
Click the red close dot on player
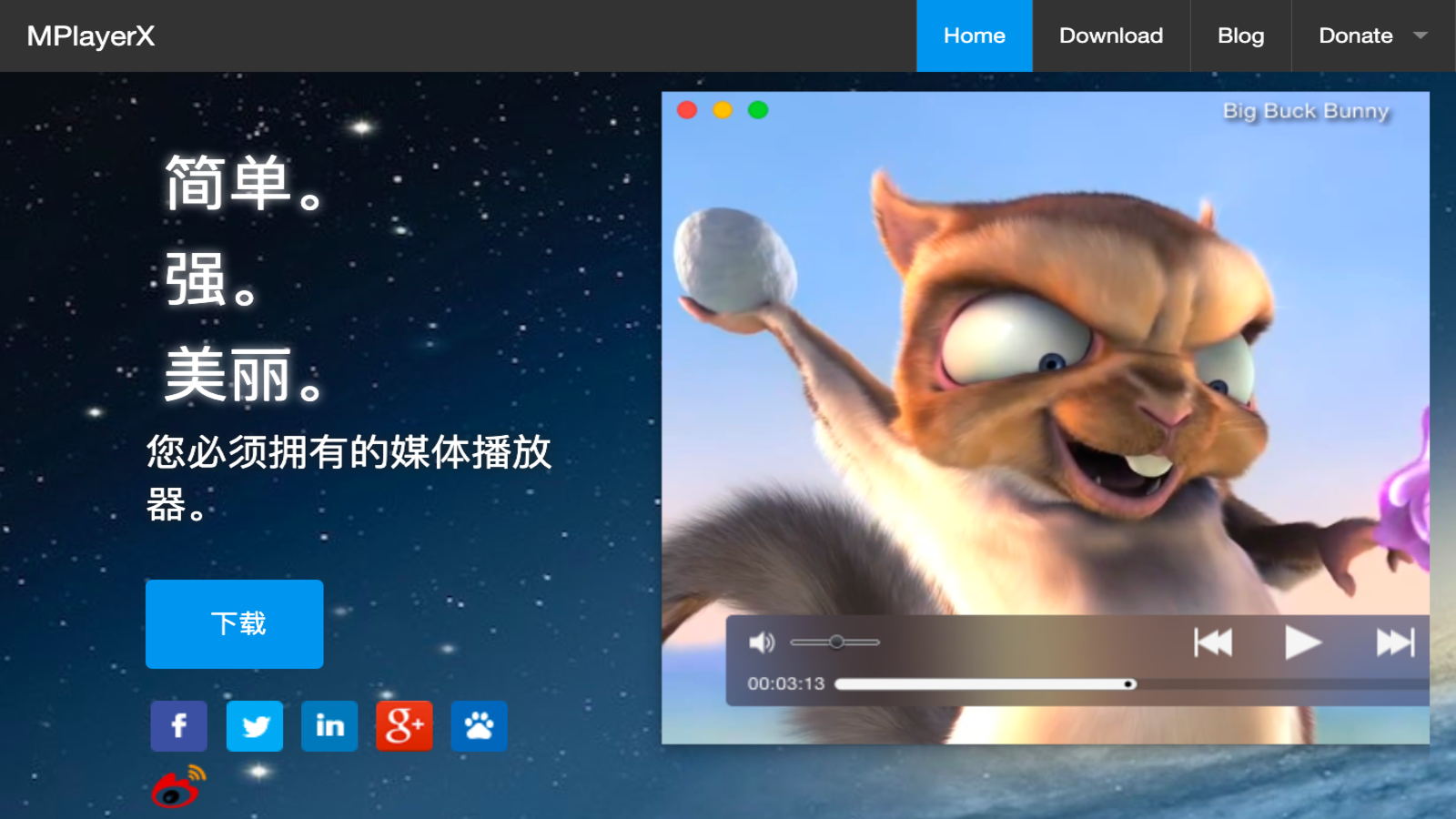[x=687, y=110]
